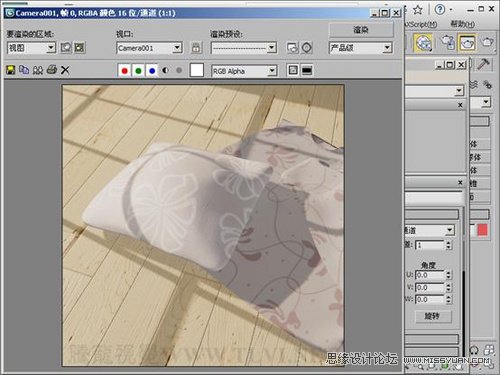
Task: Click the rendered frame window teapot icon
Action: 467,42
